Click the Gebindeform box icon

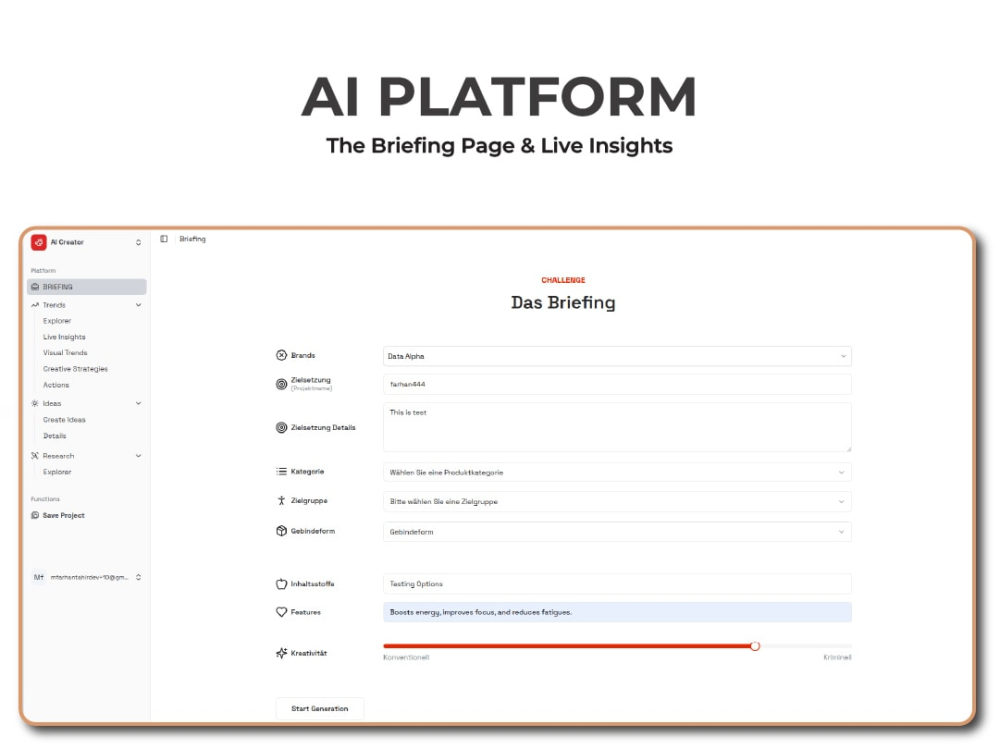pyautogui.click(x=281, y=531)
